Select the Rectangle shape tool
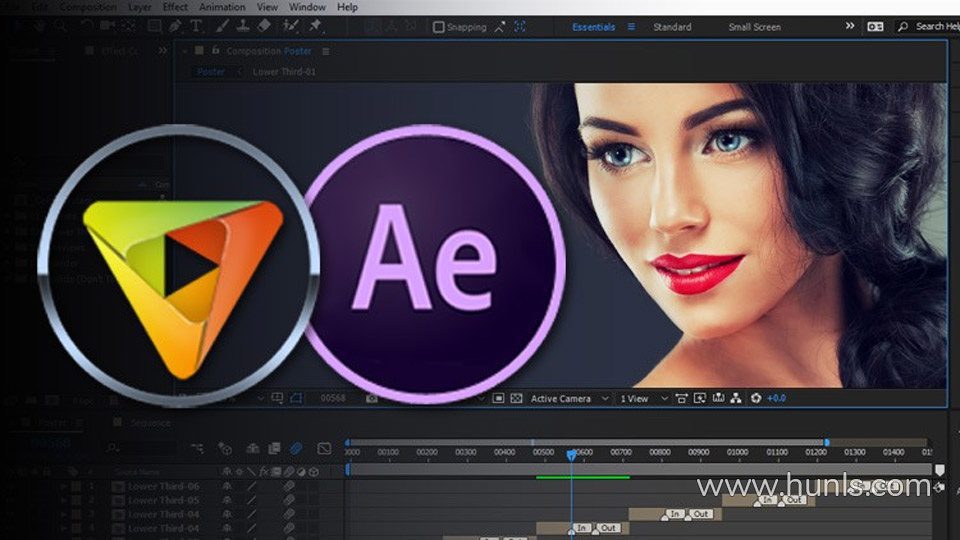The width and height of the screenshot is (960, 540). (154, 26)
